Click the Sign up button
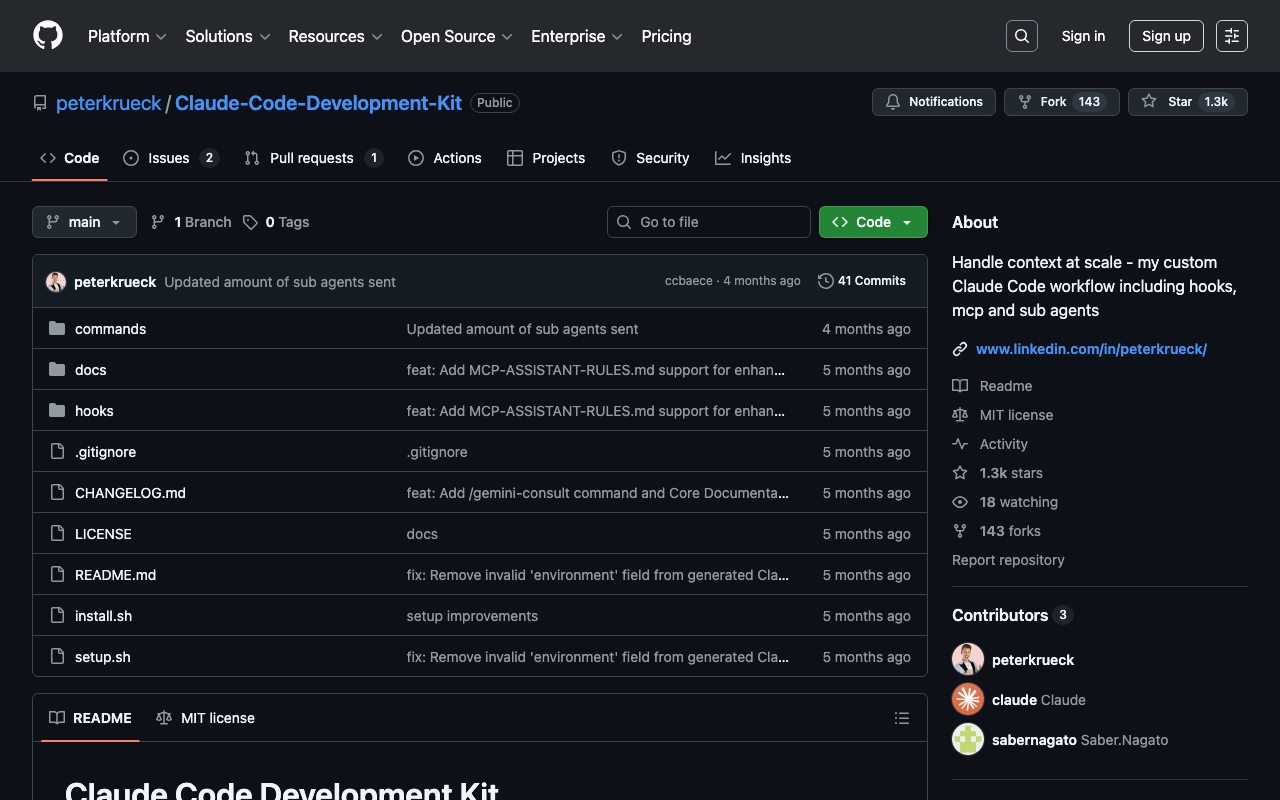 1165,36
